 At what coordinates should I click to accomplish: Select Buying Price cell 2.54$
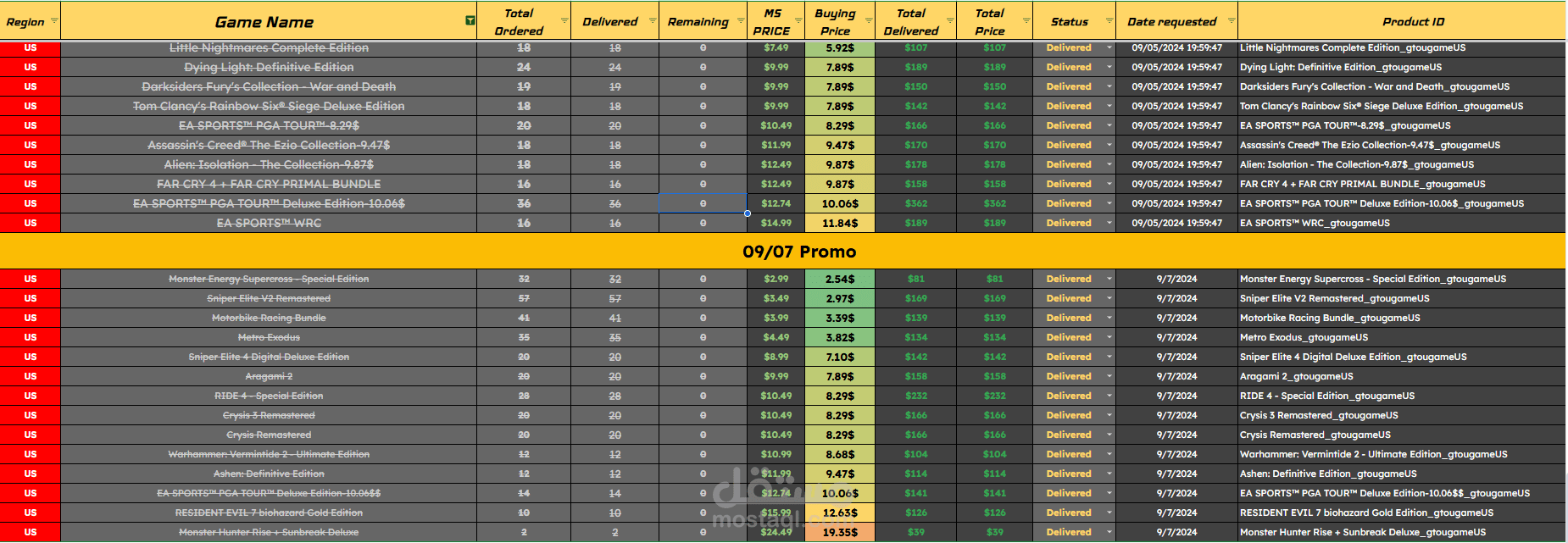tap(839, 279)
